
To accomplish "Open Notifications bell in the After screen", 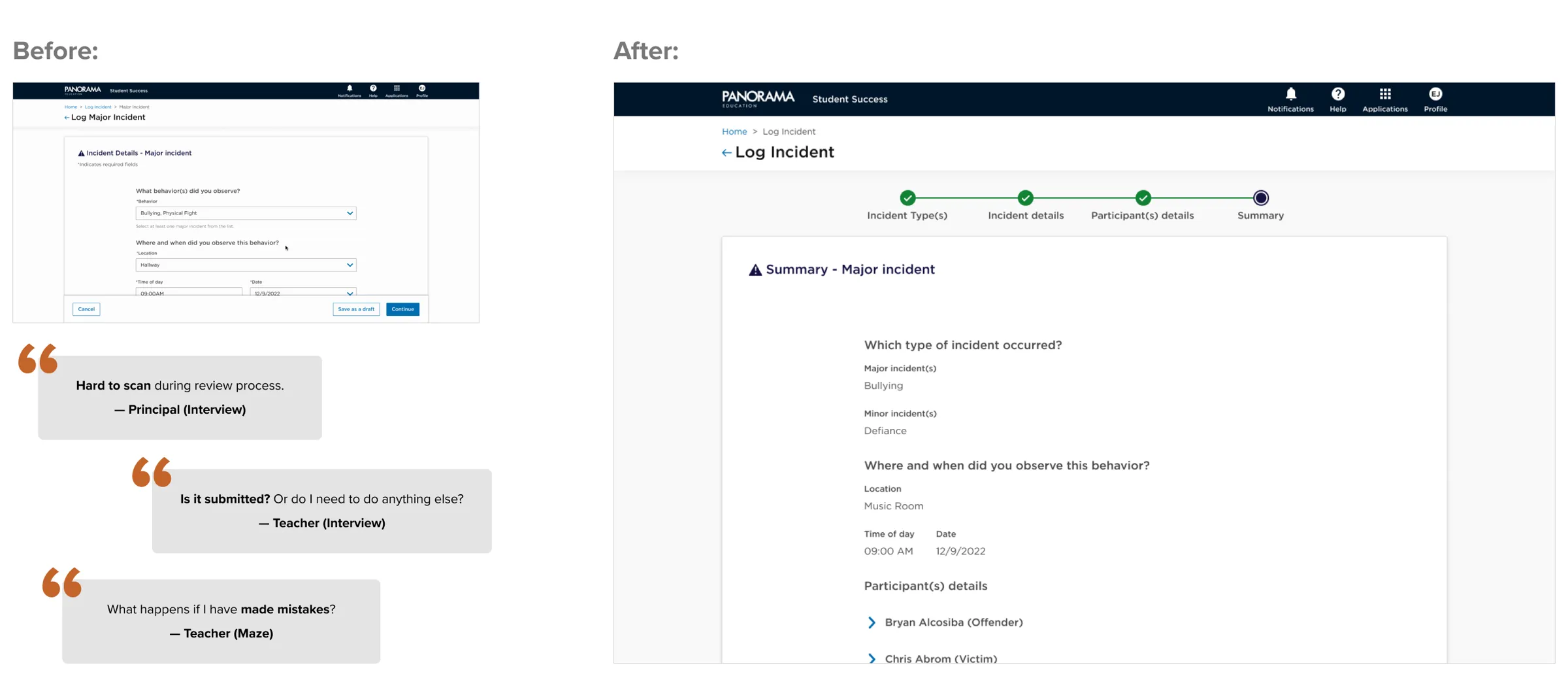I will (1290, 99).
